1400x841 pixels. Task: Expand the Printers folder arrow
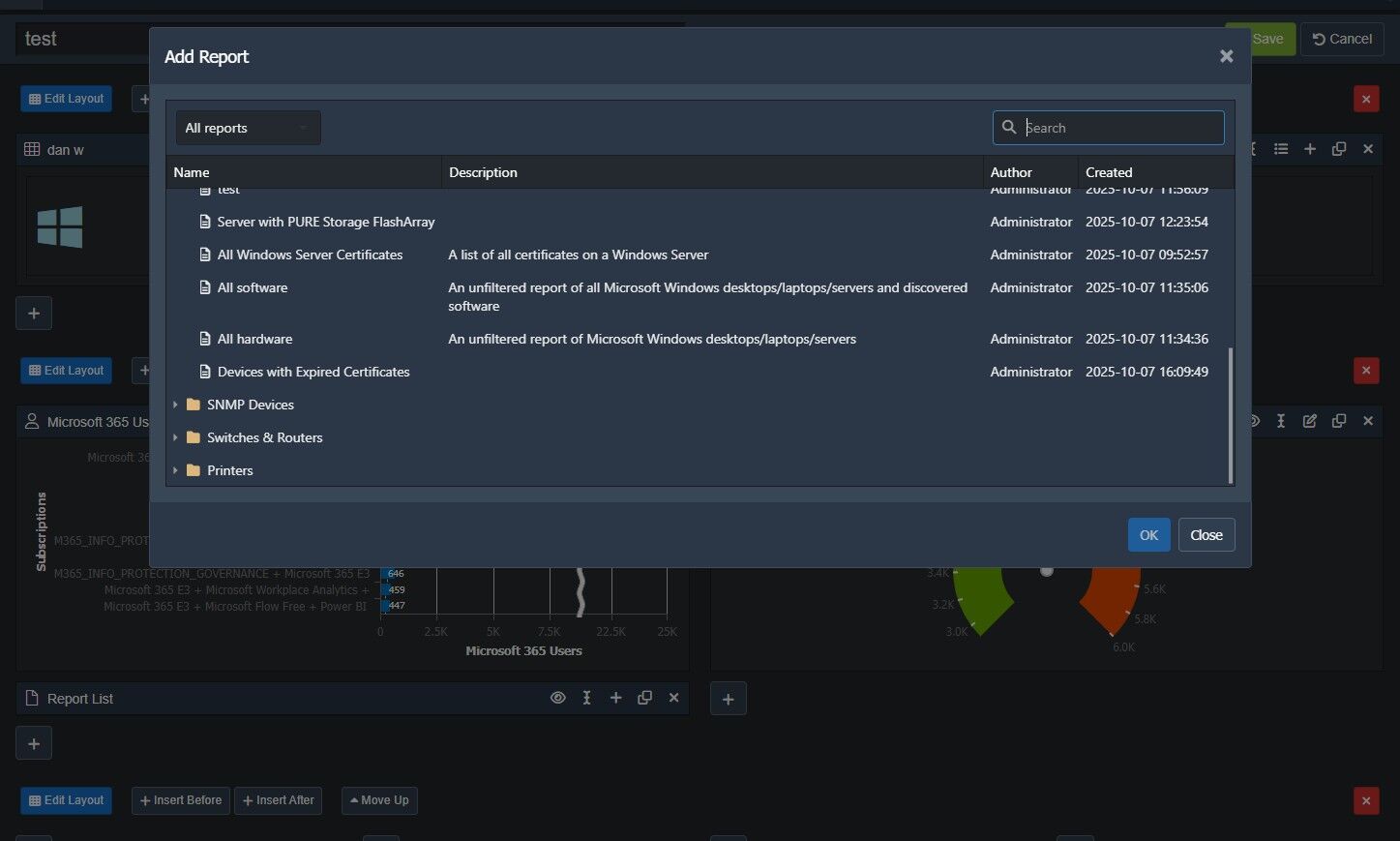tap(175, 470)
